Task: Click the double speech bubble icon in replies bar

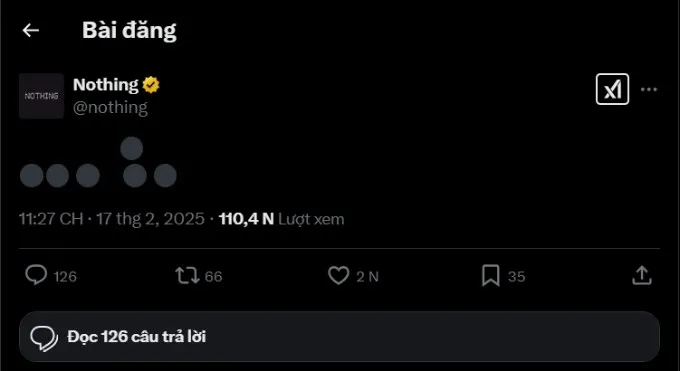Action: coord(44,338)
